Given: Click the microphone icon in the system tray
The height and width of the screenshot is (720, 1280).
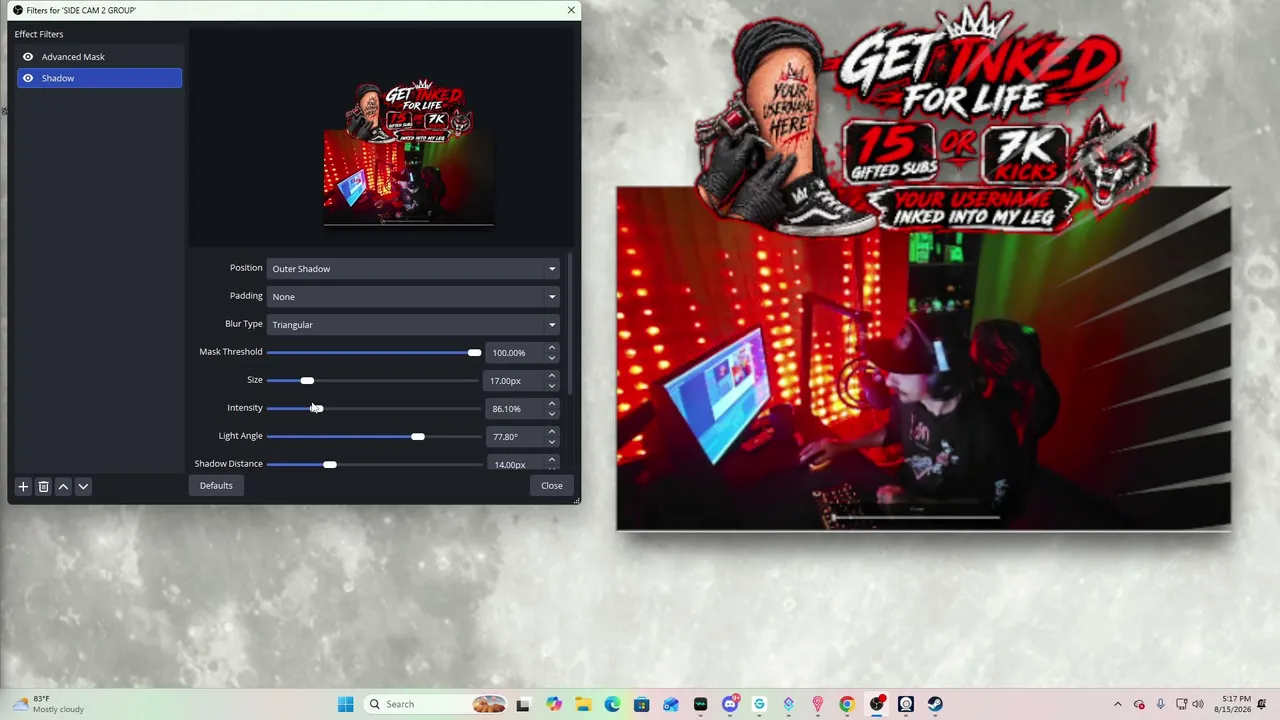Looking at the screenshot, I should (1160, 704).
